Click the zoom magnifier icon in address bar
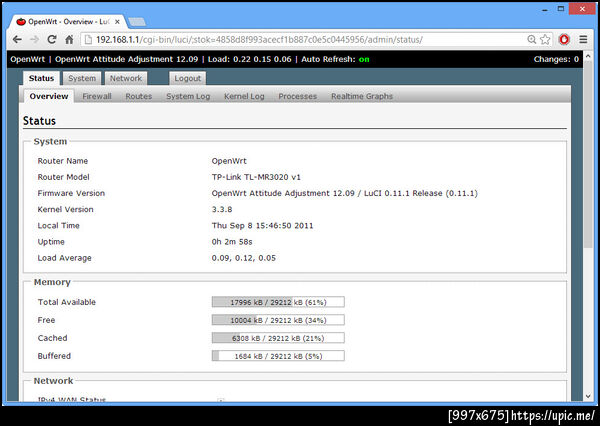Image resolution: width=600 pixels, height=426 pixels. pos(531,39)
